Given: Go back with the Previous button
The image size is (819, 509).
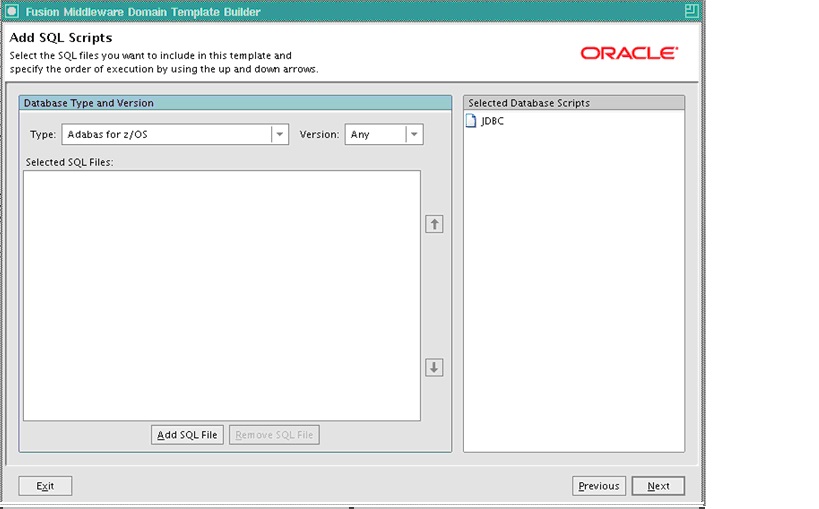Looking at the screenshot, I should (x=599, y=486).
